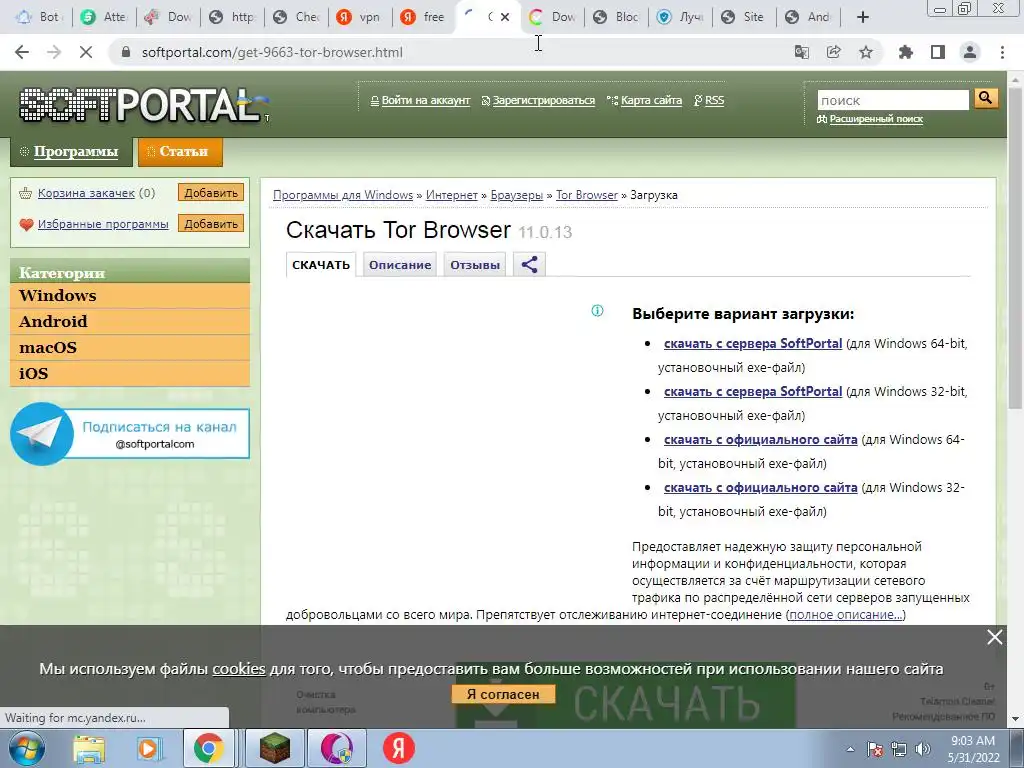
Task: Switch to the Отзывы tab
Action: 475,264
